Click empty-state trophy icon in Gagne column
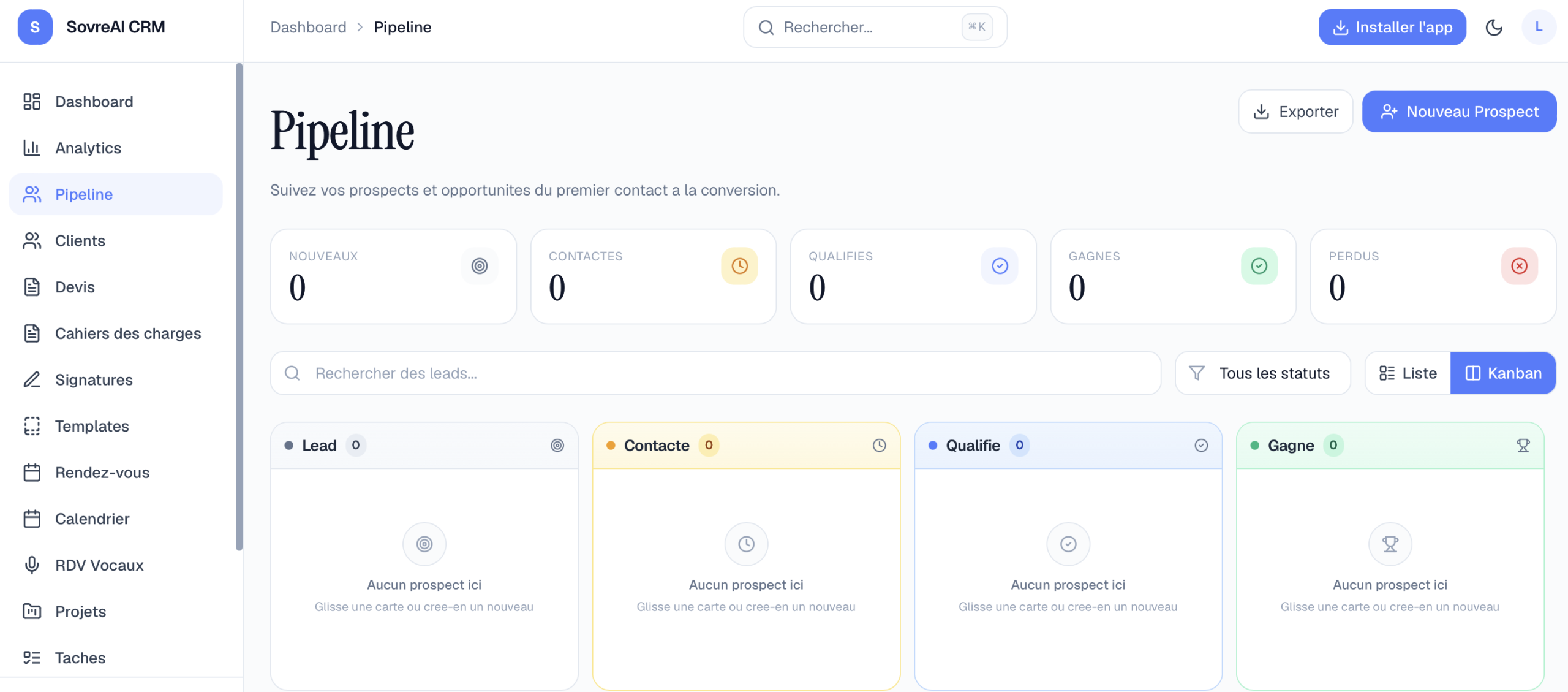This screenshot has width=1568, height=692. coord(1390,544)
